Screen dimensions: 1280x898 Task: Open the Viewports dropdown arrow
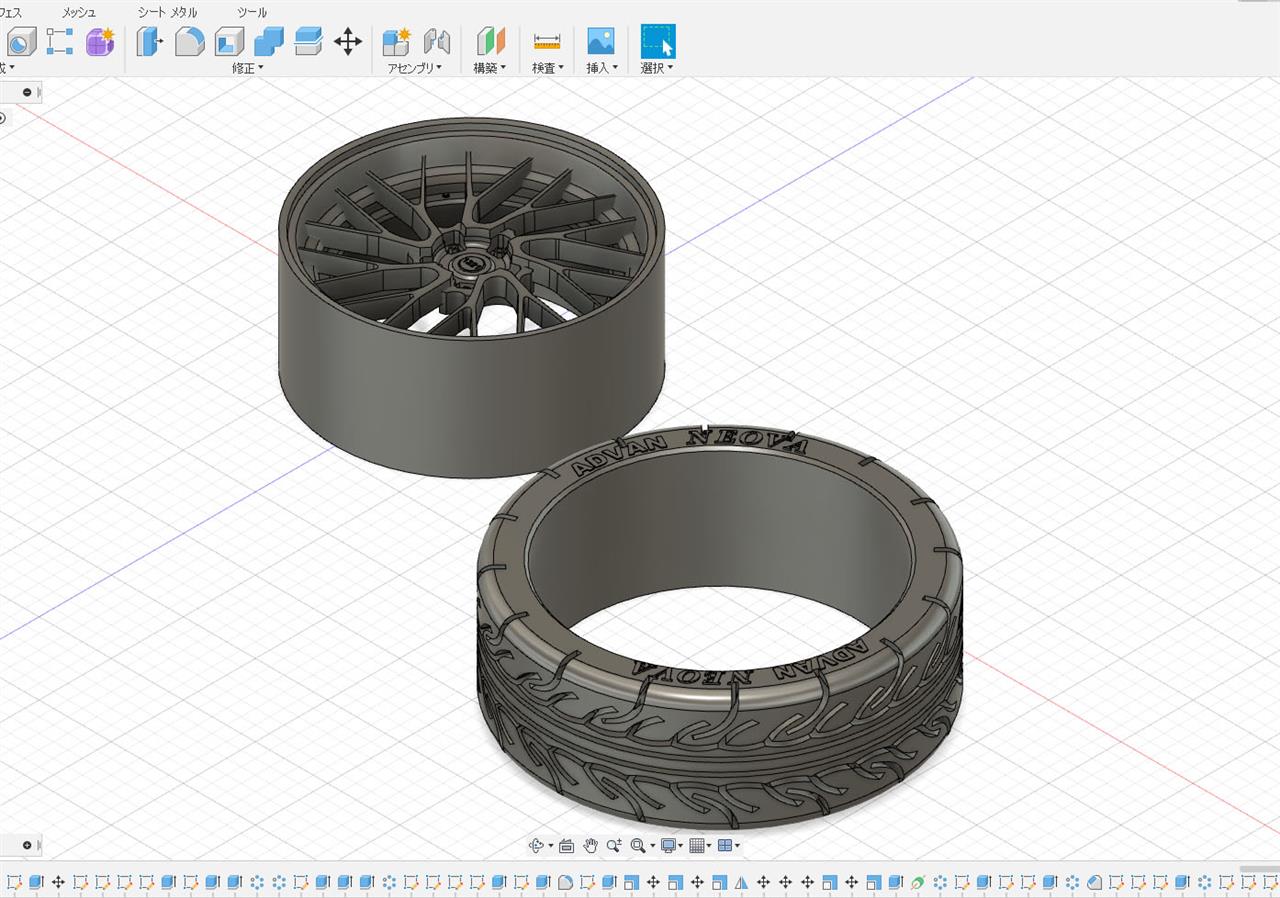coord(737,846)
